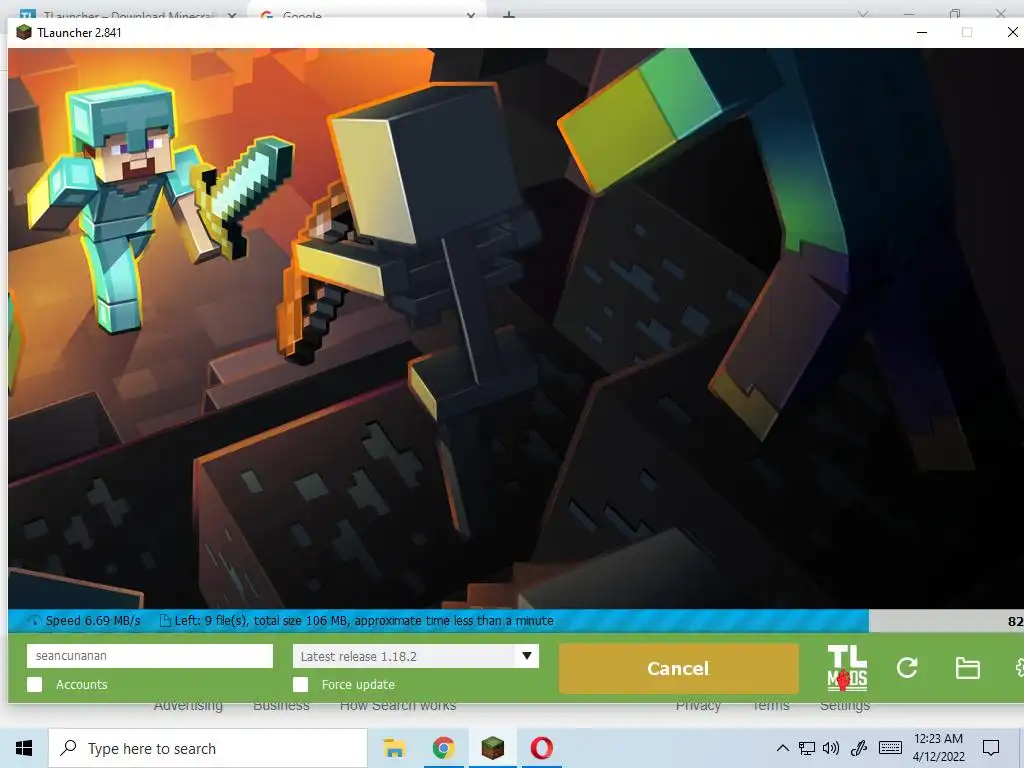
Task: Click the seancunanan username field
Action: (150, 656)
